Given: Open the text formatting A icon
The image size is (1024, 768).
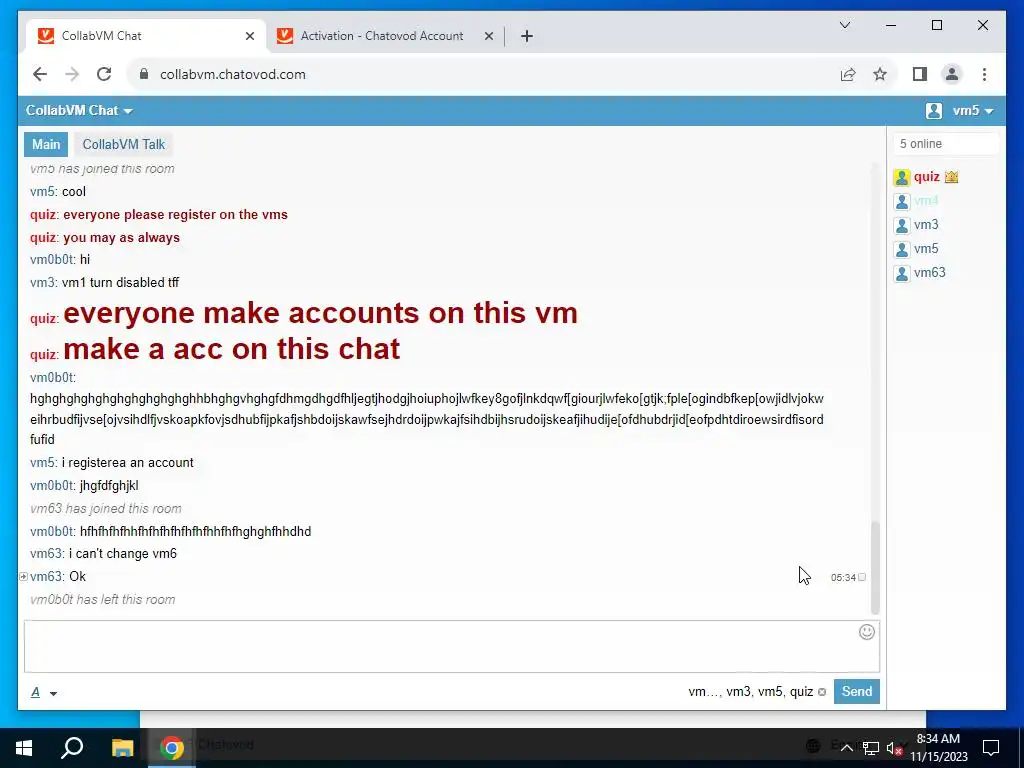Looking at the screenshot, I should click(35, 692).
